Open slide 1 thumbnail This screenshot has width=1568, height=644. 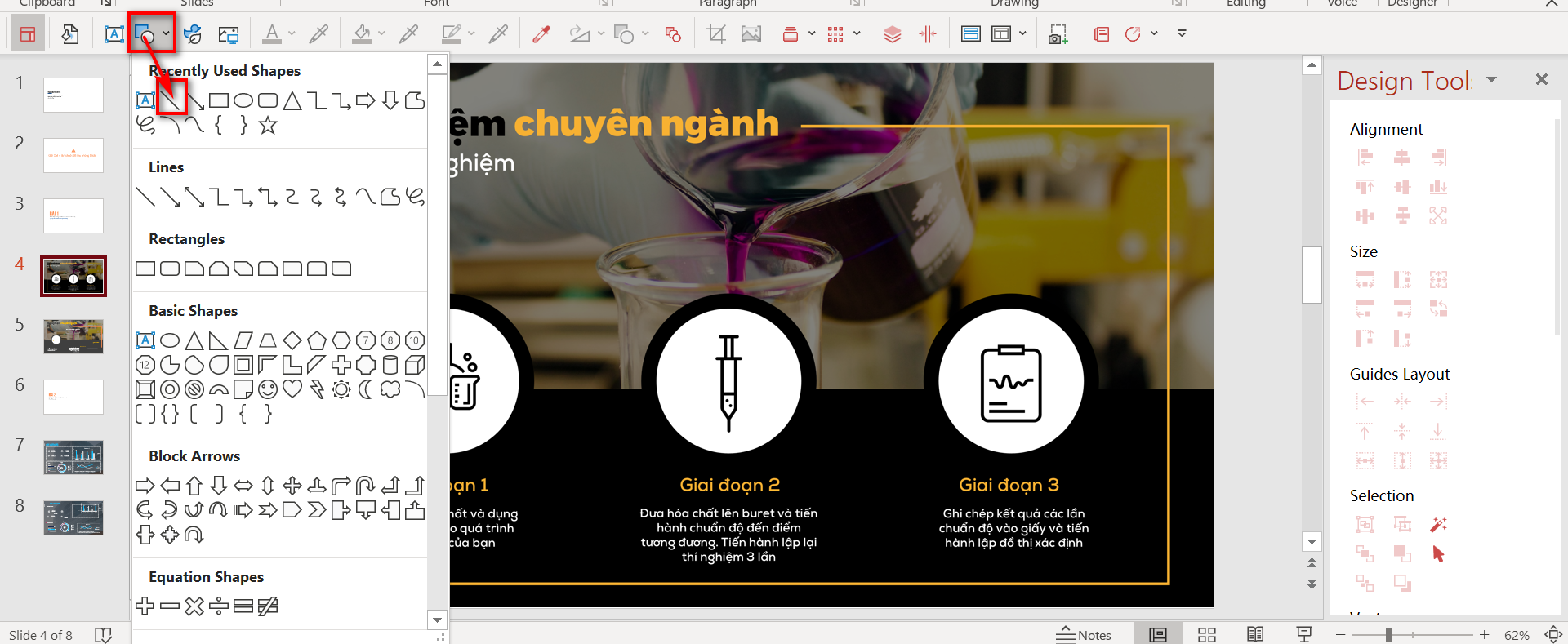(73, 95)
